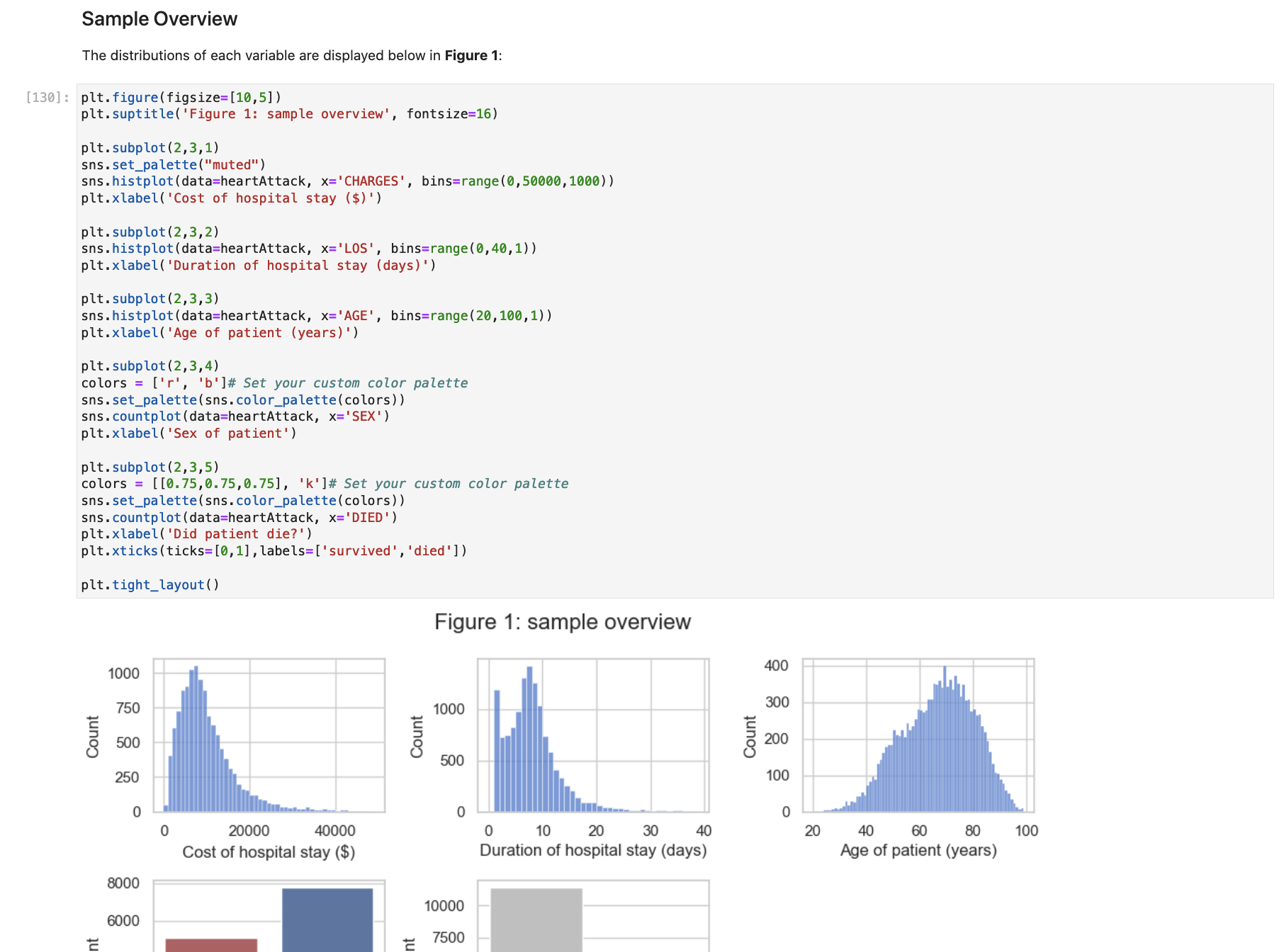Click the histplot AGE code line
1284x952 pixels.
point(317,316)
